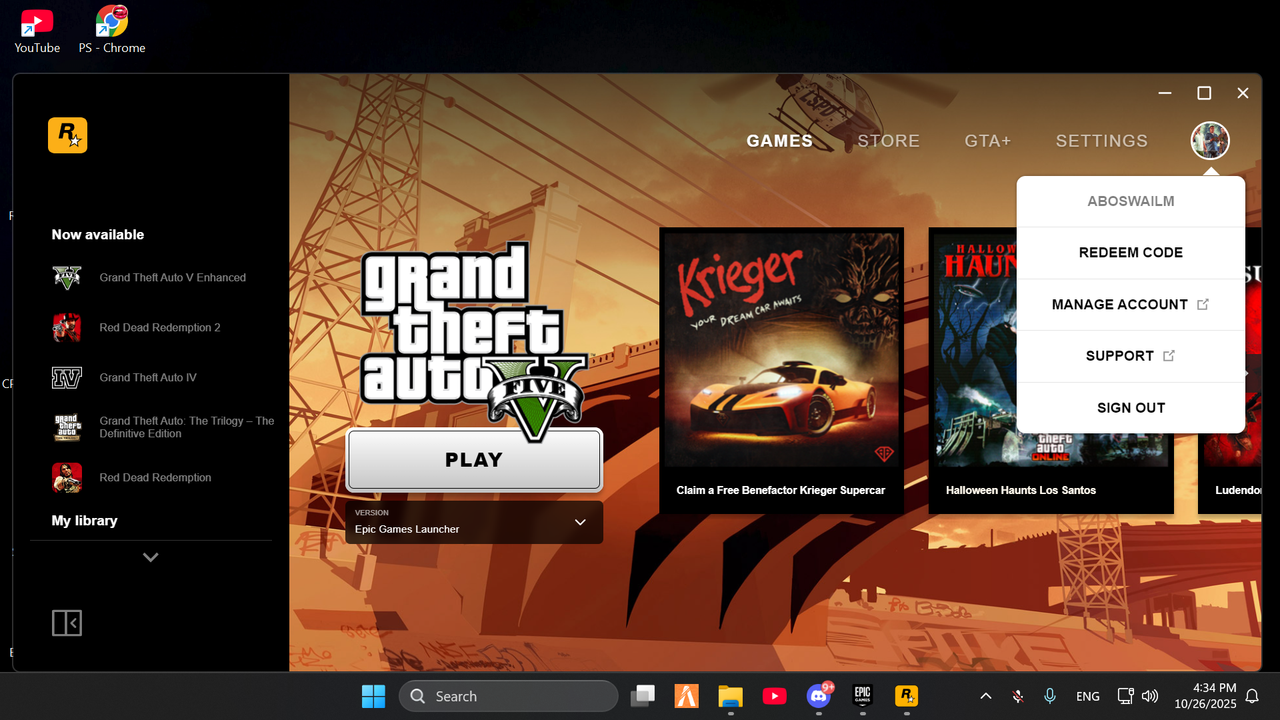
Task: Click SIGN OUT in the profile menu
Action: coord(1131,408)
